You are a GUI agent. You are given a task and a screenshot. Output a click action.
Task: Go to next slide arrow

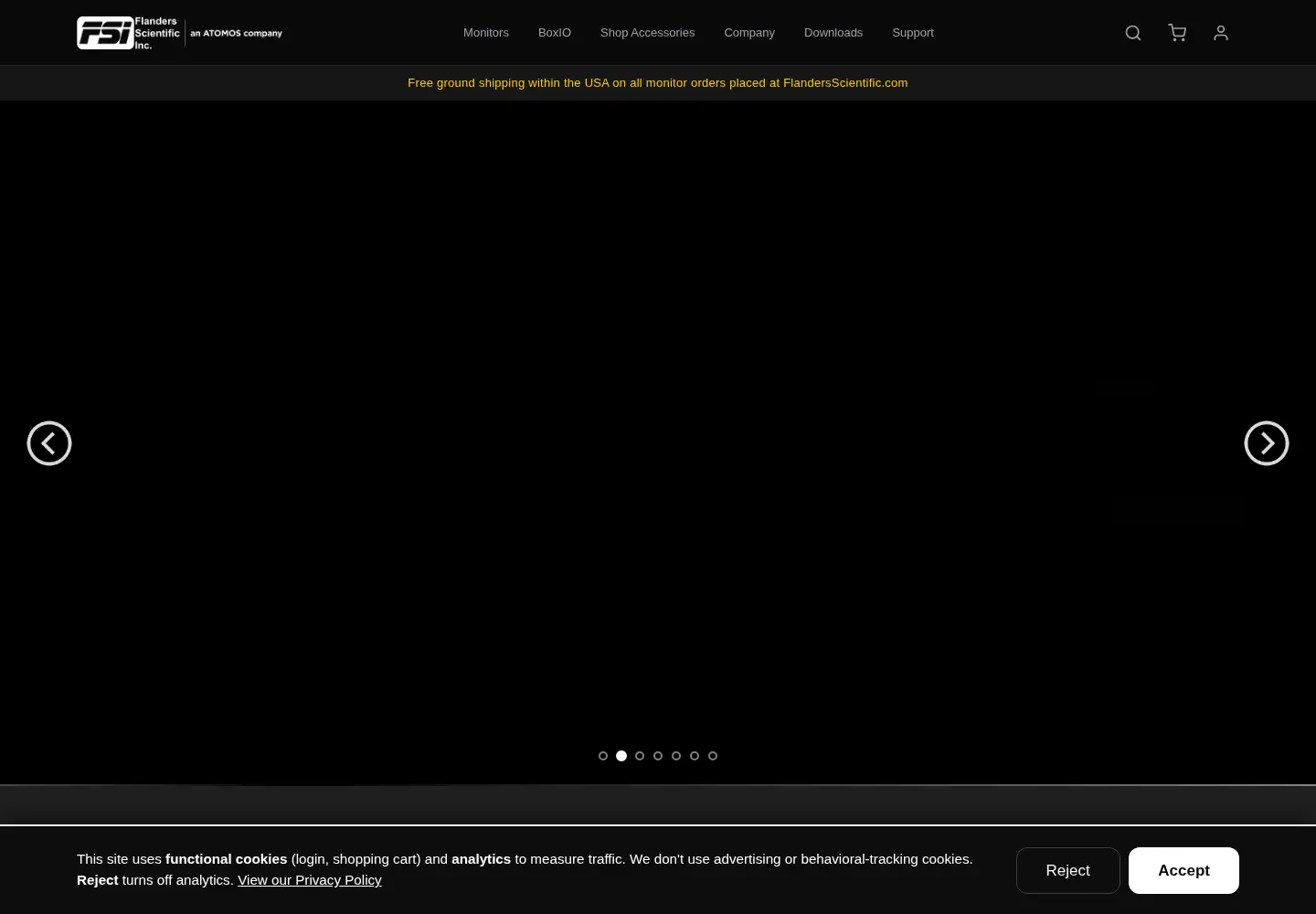coord(1267,443)
